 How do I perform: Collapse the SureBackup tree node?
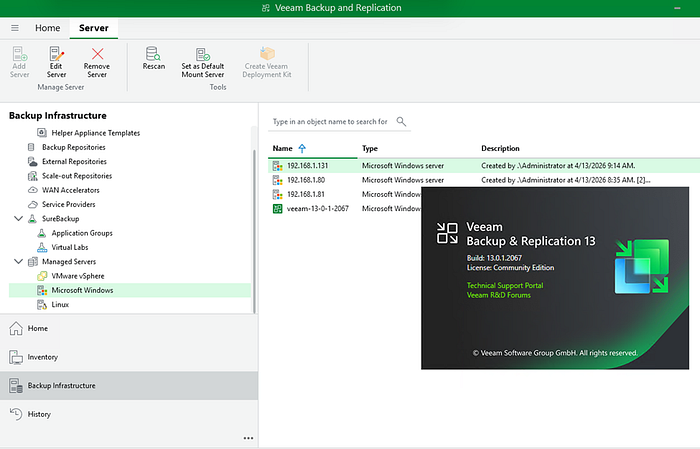(18, 219)
